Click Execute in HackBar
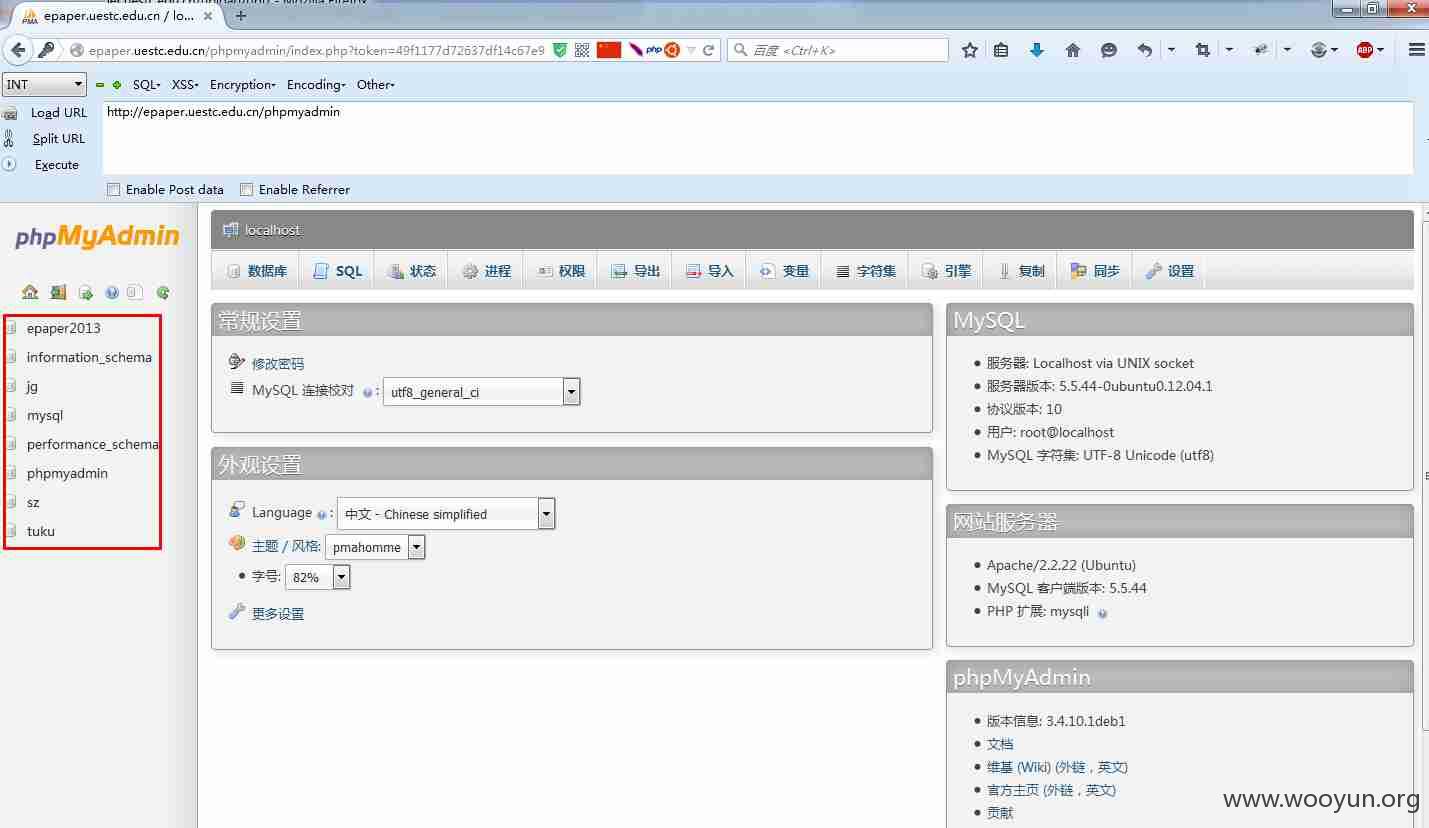 point(57,165)
